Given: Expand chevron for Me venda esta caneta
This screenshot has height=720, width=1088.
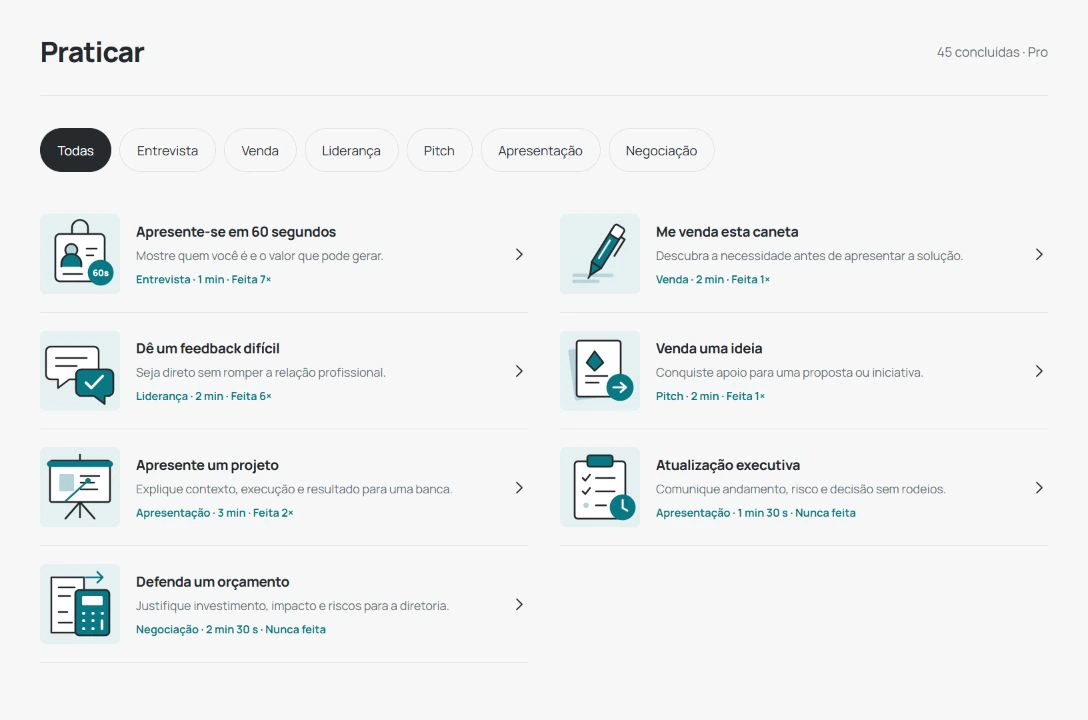Looking at the screenshot, I should click(x=1039, y=255).
